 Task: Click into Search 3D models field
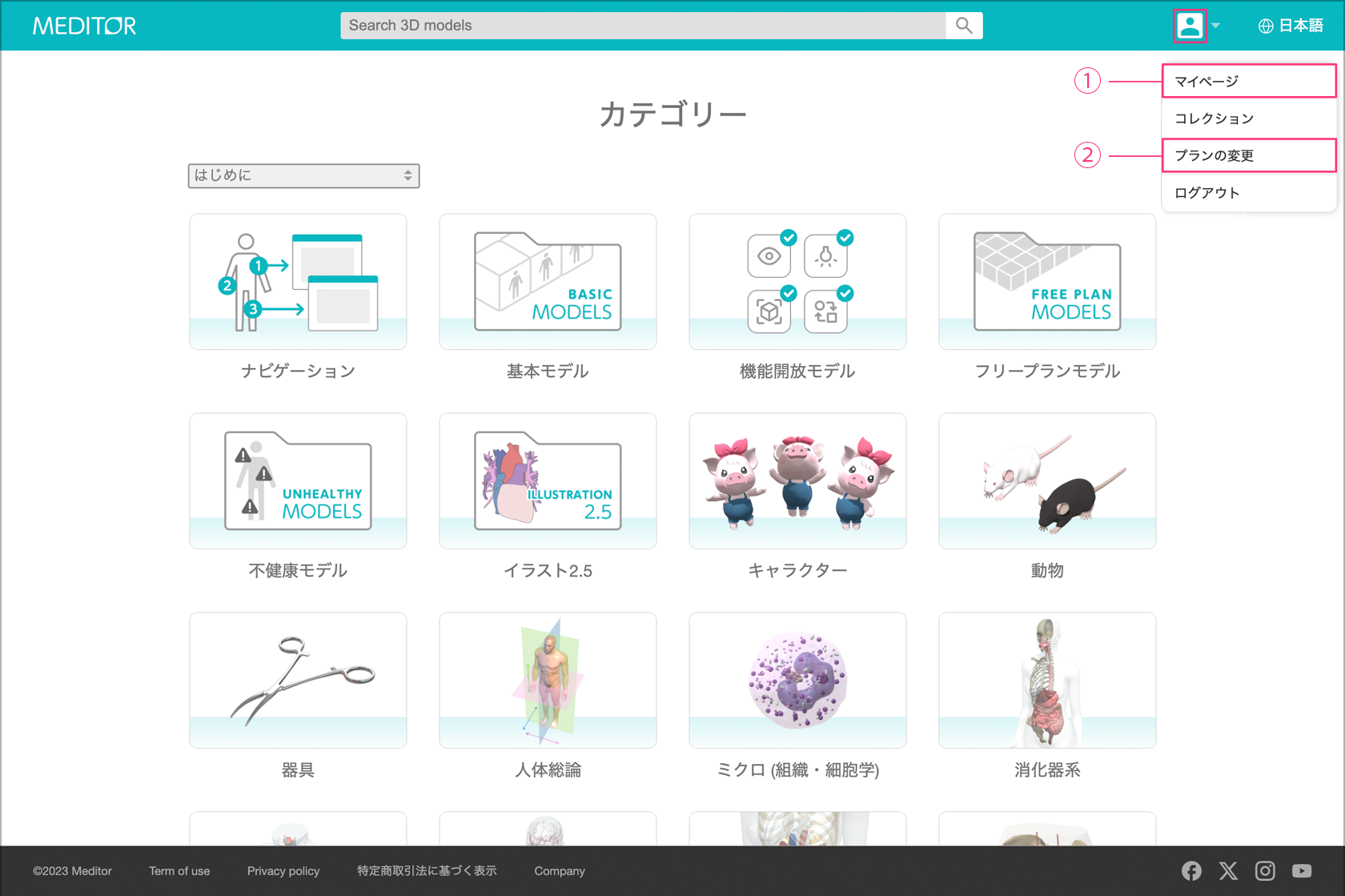click(x=642, y=26)
